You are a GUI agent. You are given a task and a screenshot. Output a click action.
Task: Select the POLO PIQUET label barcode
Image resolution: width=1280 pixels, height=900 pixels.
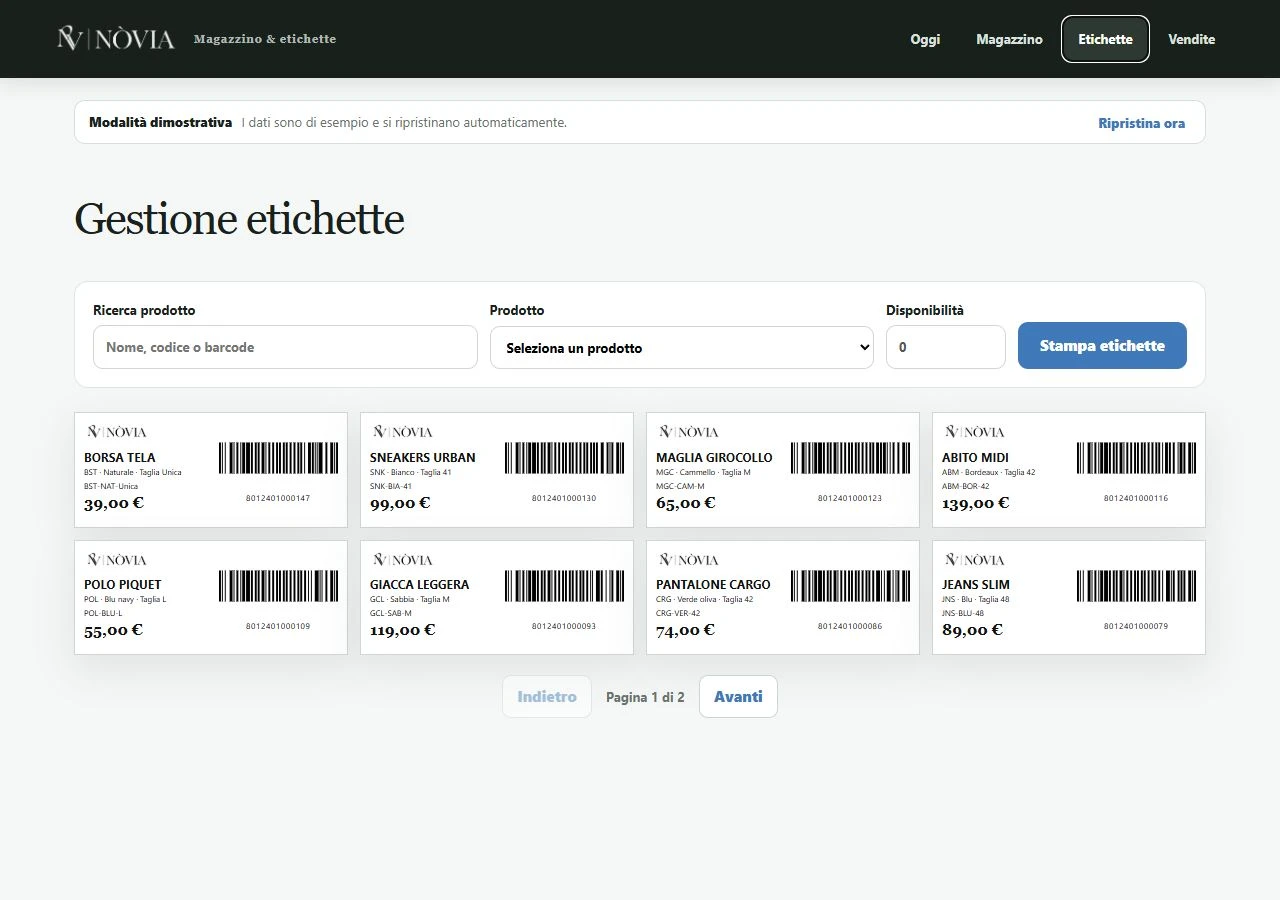click(278, 586)
